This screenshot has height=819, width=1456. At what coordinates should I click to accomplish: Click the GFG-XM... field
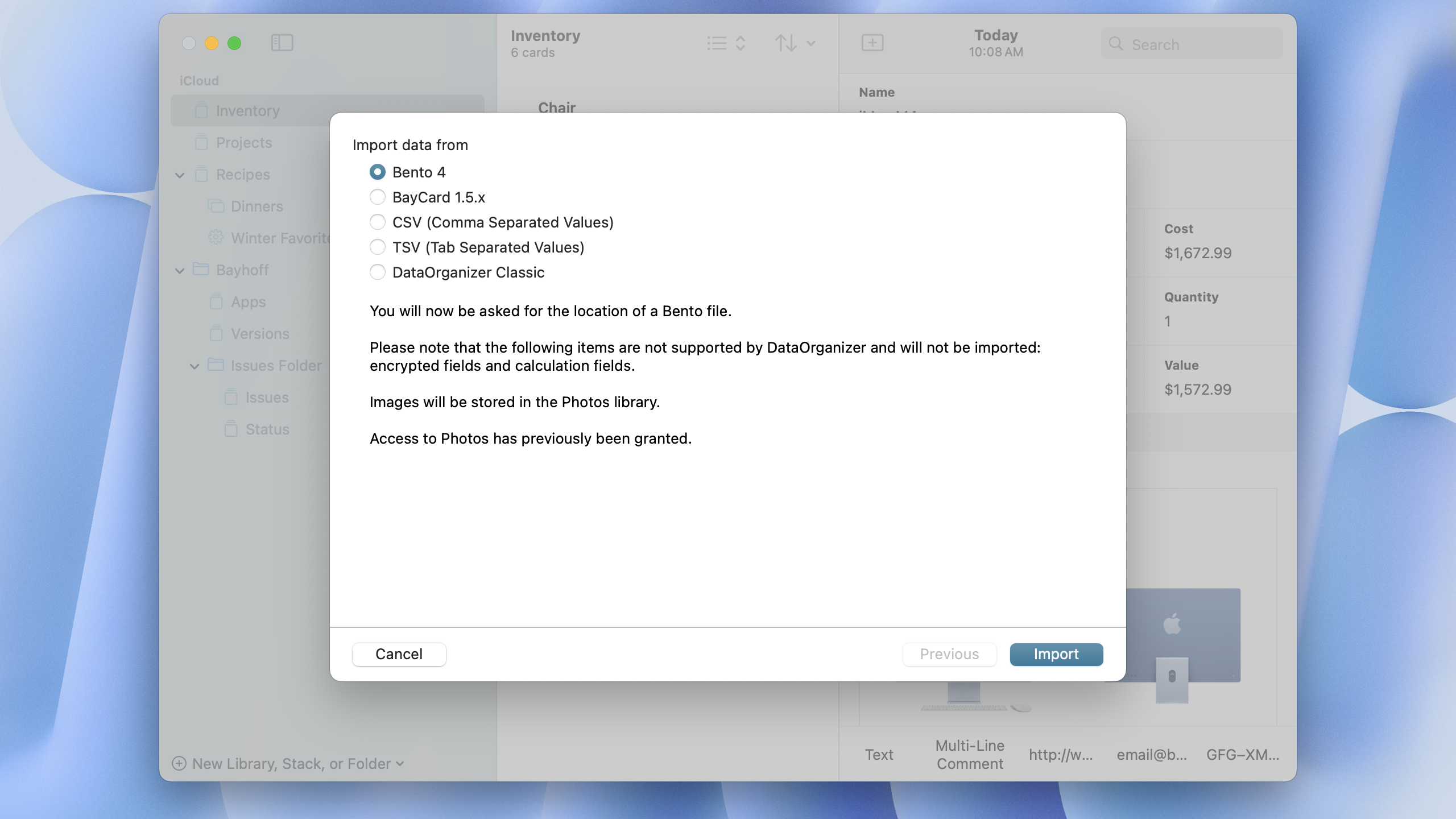(1243, 754)
